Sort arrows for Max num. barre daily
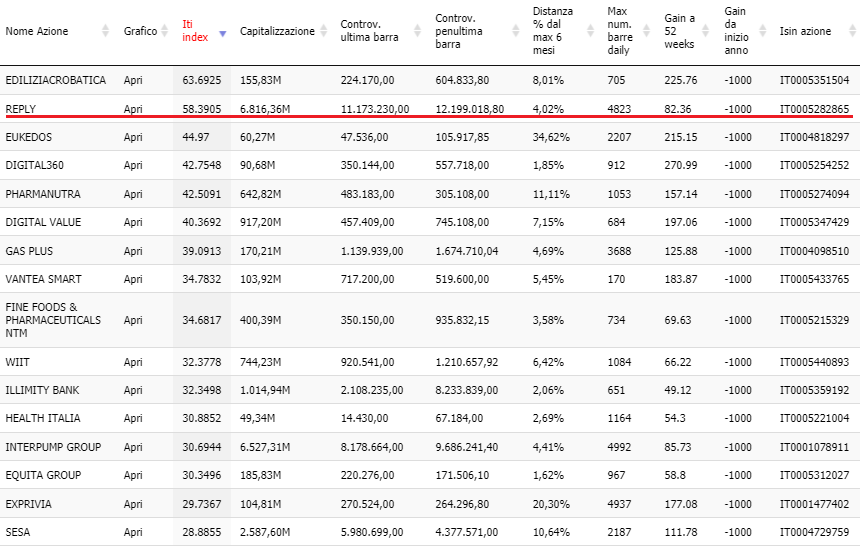Viewport: 860px width, 546px height. coord(647,31)
